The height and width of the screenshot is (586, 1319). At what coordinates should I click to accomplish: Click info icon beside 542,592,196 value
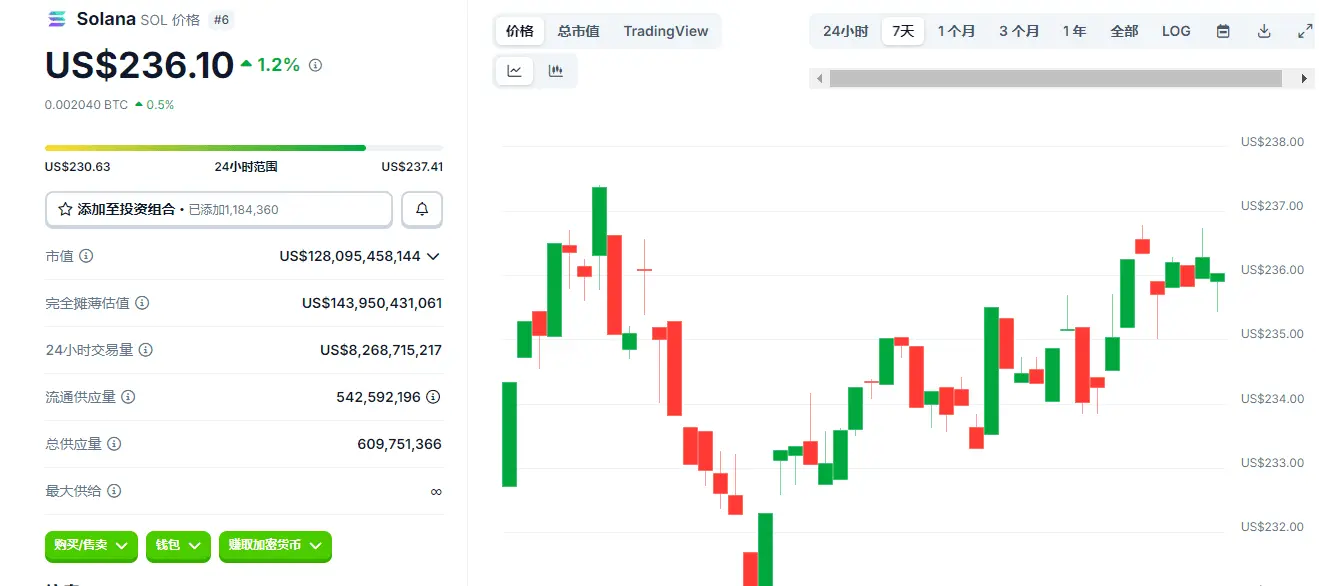[433, 397]
